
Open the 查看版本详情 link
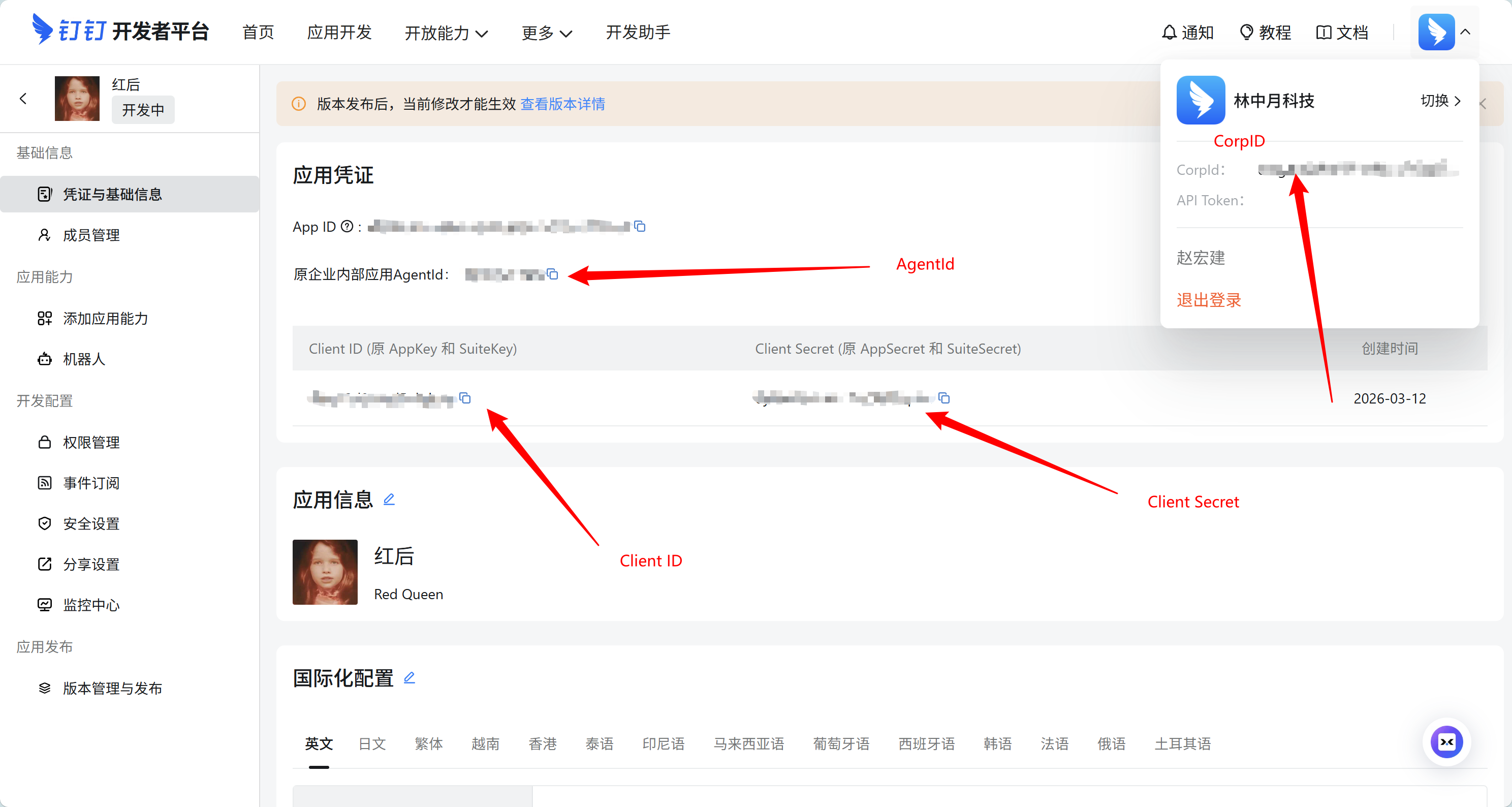(562, 104)
